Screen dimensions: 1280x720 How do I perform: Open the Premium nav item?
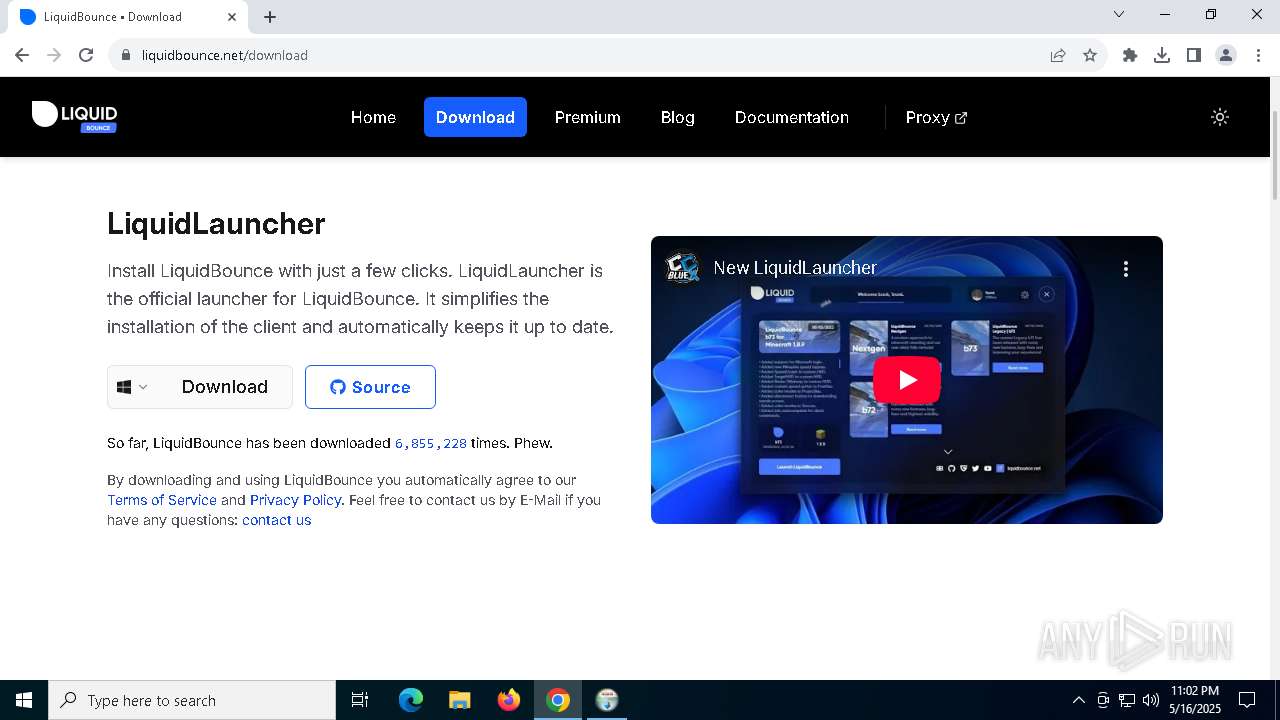(588, 117)
